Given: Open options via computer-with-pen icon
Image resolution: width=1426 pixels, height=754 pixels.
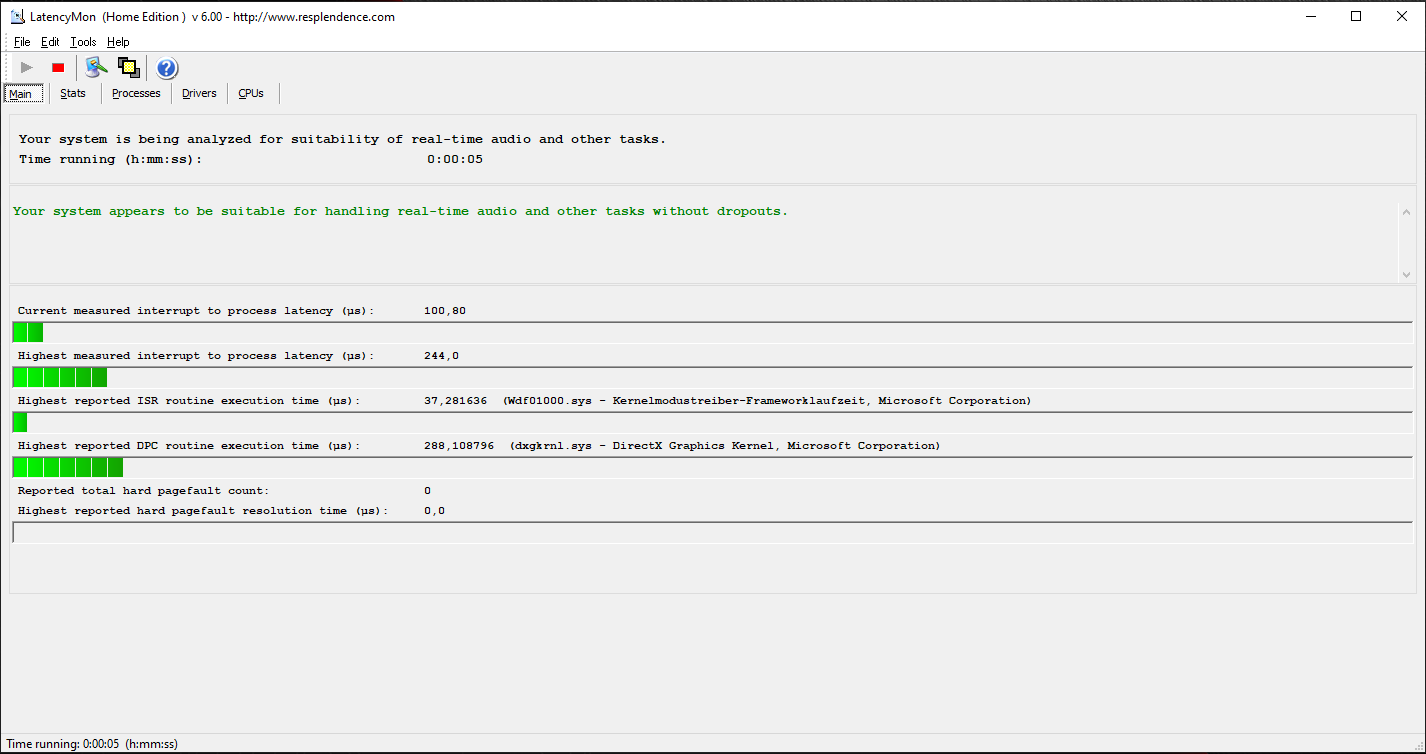Looking at the screenshot, I should click(x=96, y=68).
